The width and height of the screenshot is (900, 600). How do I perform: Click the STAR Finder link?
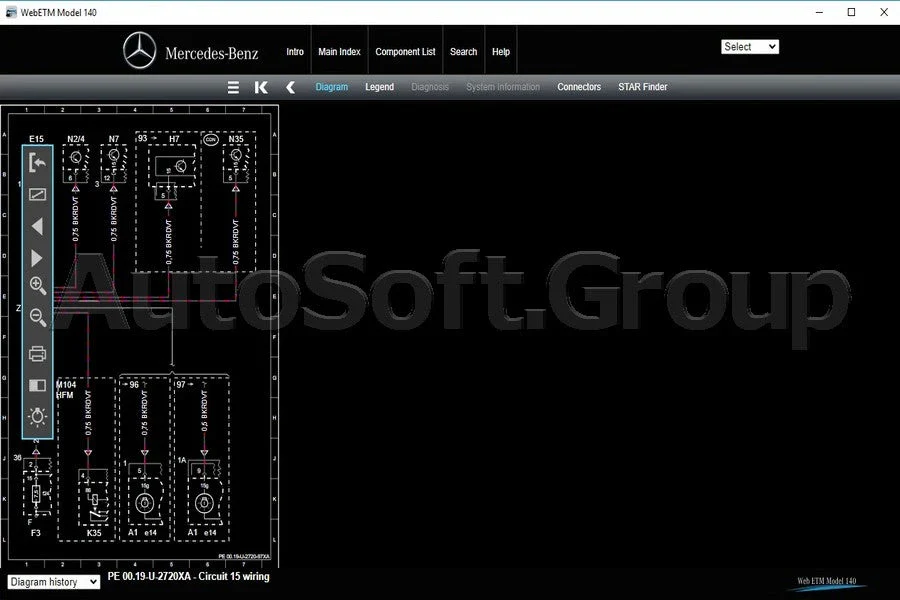(x=642, y=87)
